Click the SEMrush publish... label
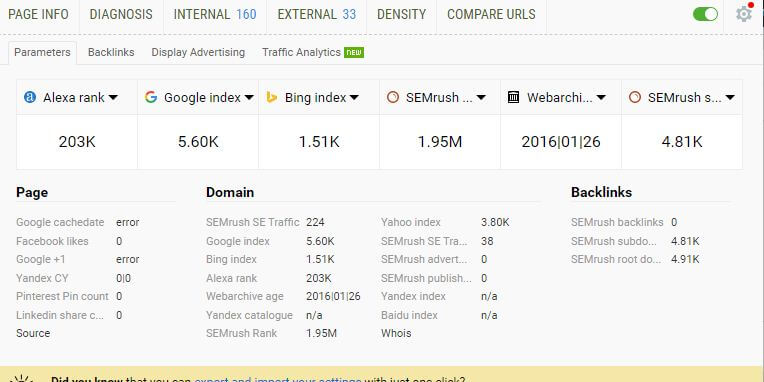764x382 pixels. point(426,278)
